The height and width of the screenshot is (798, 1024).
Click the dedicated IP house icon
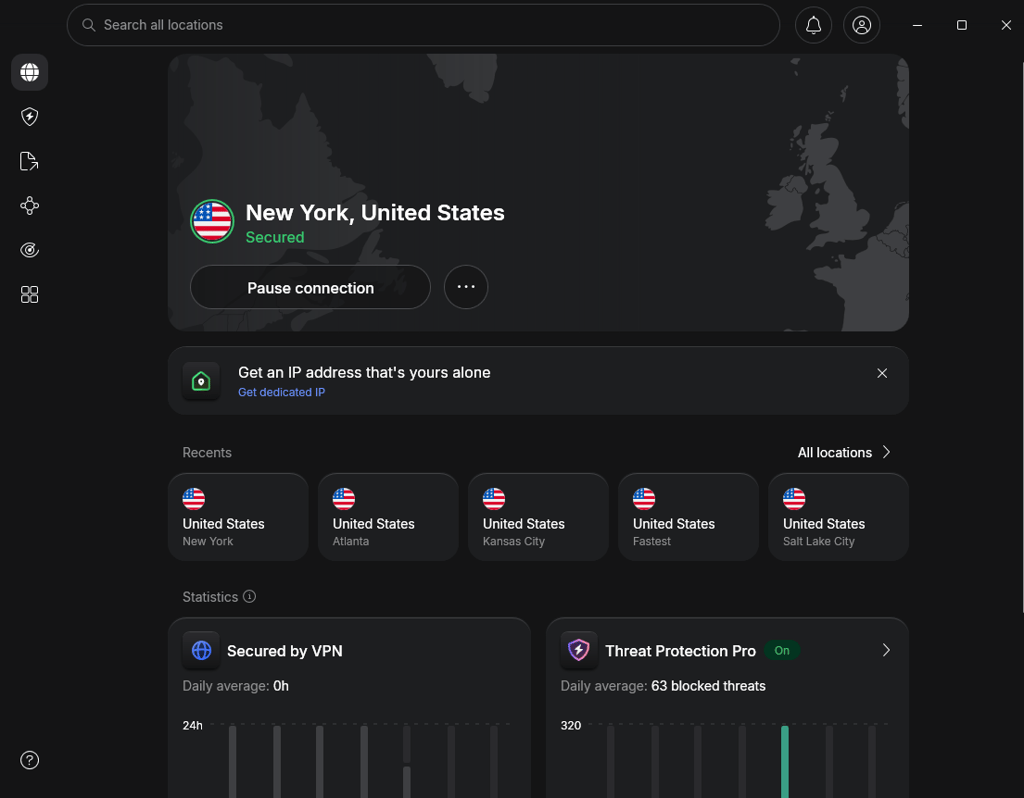201,381
